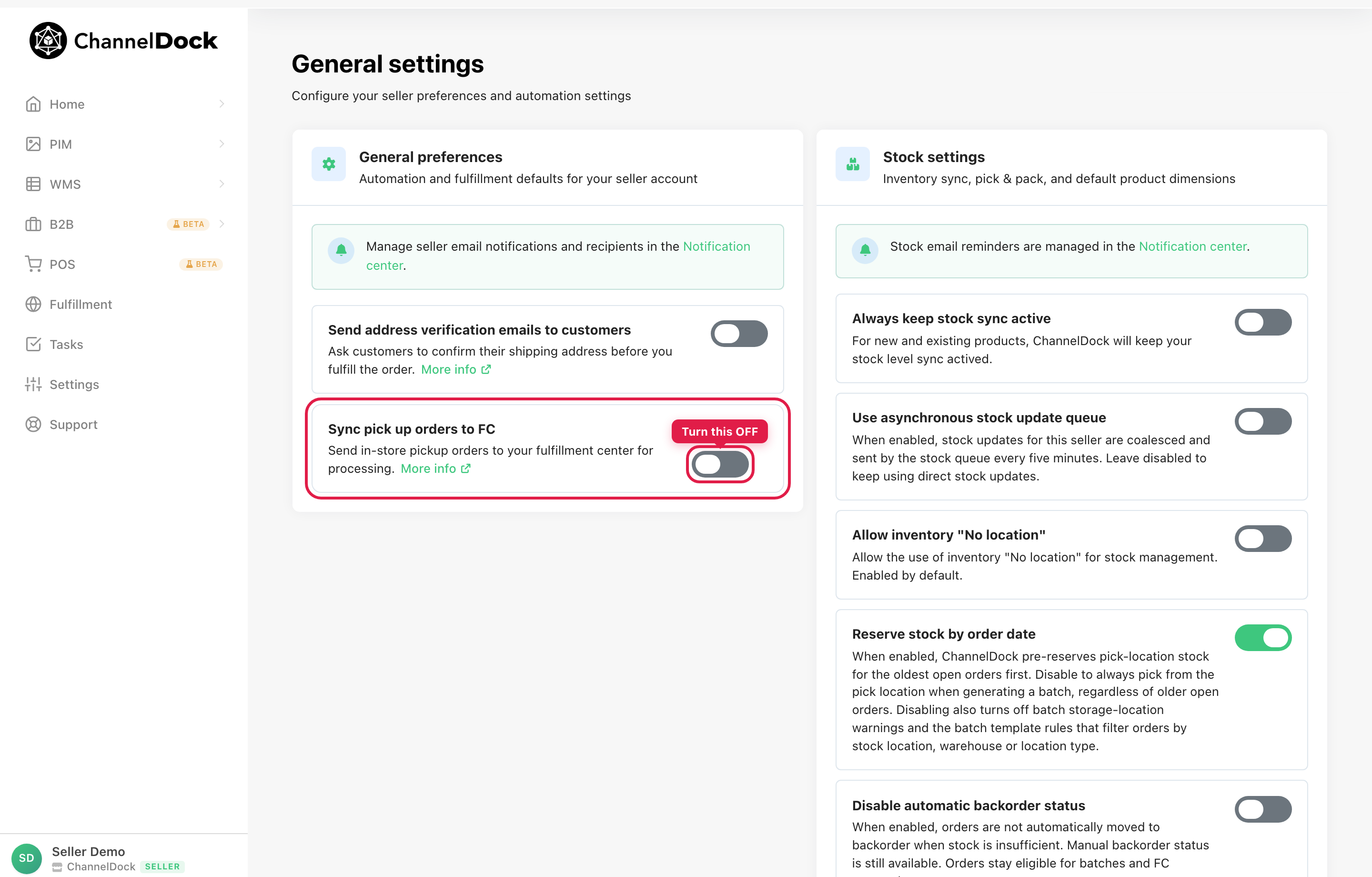The image size is (1372, 877).
Task: Expand the B2B section chevron
Action: (222, 224)
